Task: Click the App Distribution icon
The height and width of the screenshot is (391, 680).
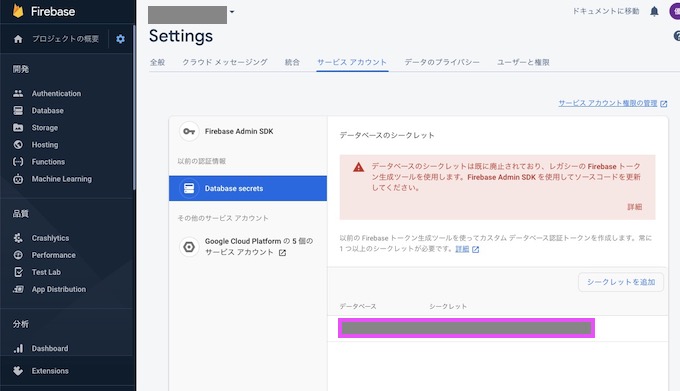Action: [18, 289]
